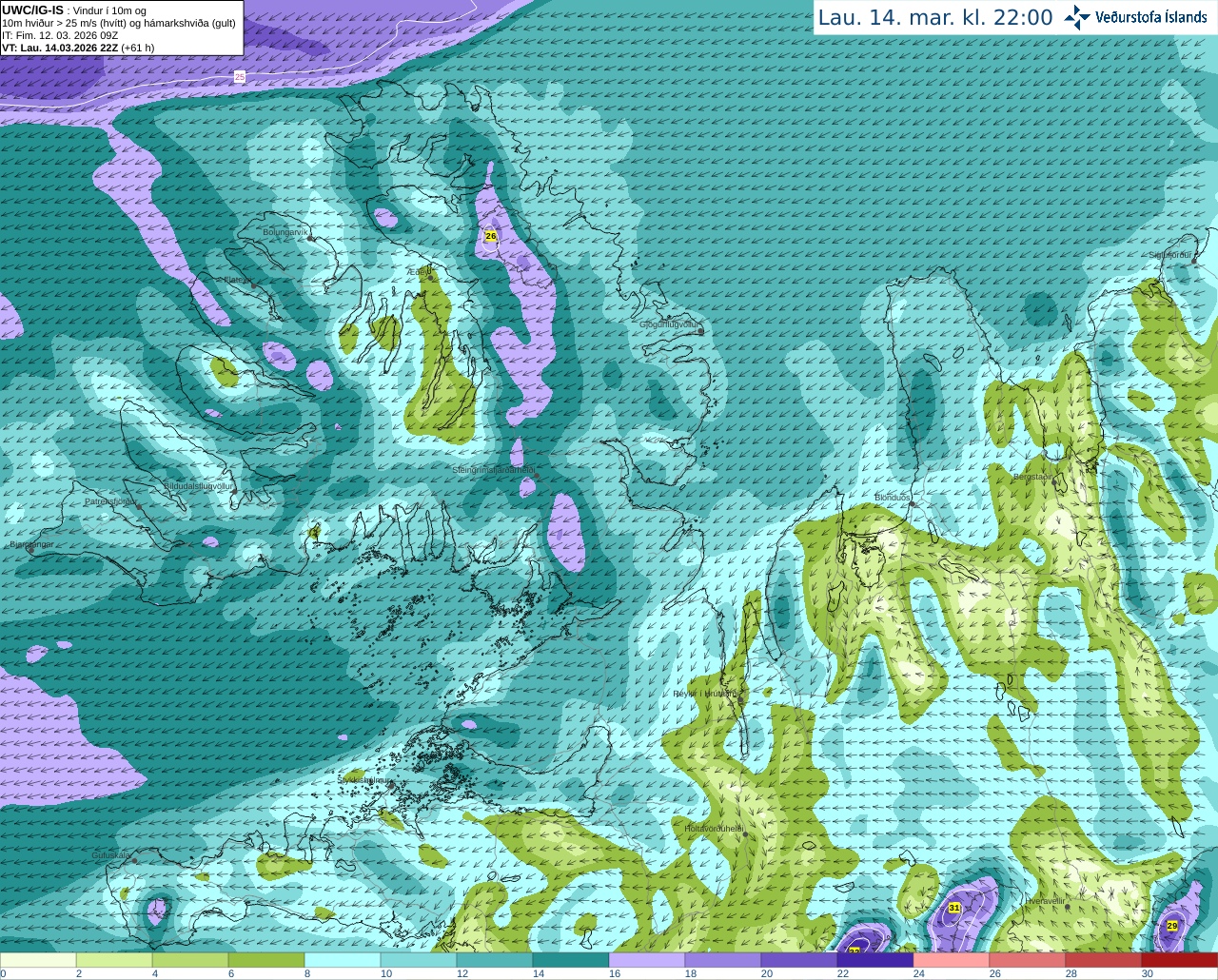Viewport: 1218px width, 980px height.
Task: Click the legend tick value 30
Action: click(1148, 973)
